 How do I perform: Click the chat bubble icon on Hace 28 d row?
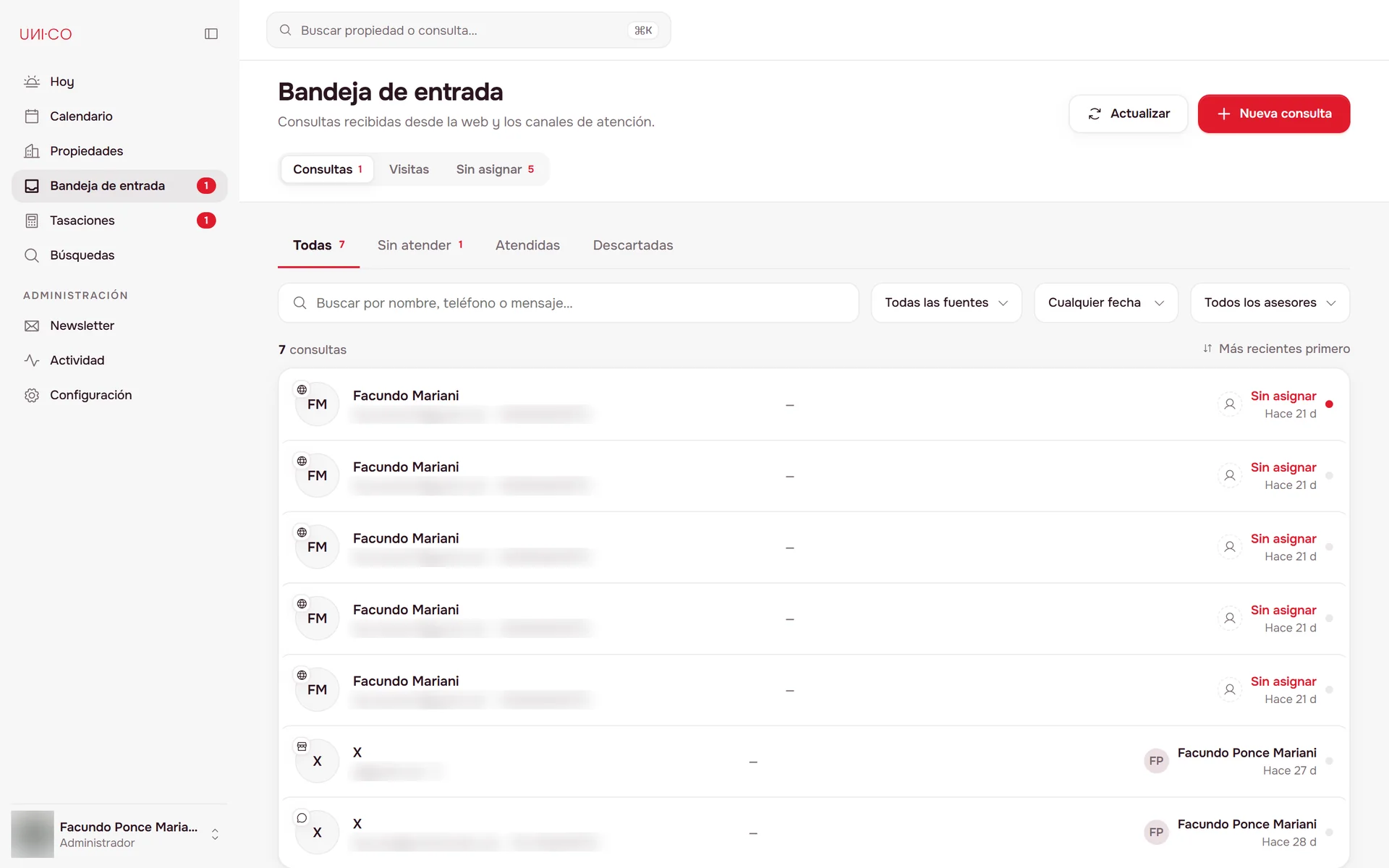click(302, 818)
